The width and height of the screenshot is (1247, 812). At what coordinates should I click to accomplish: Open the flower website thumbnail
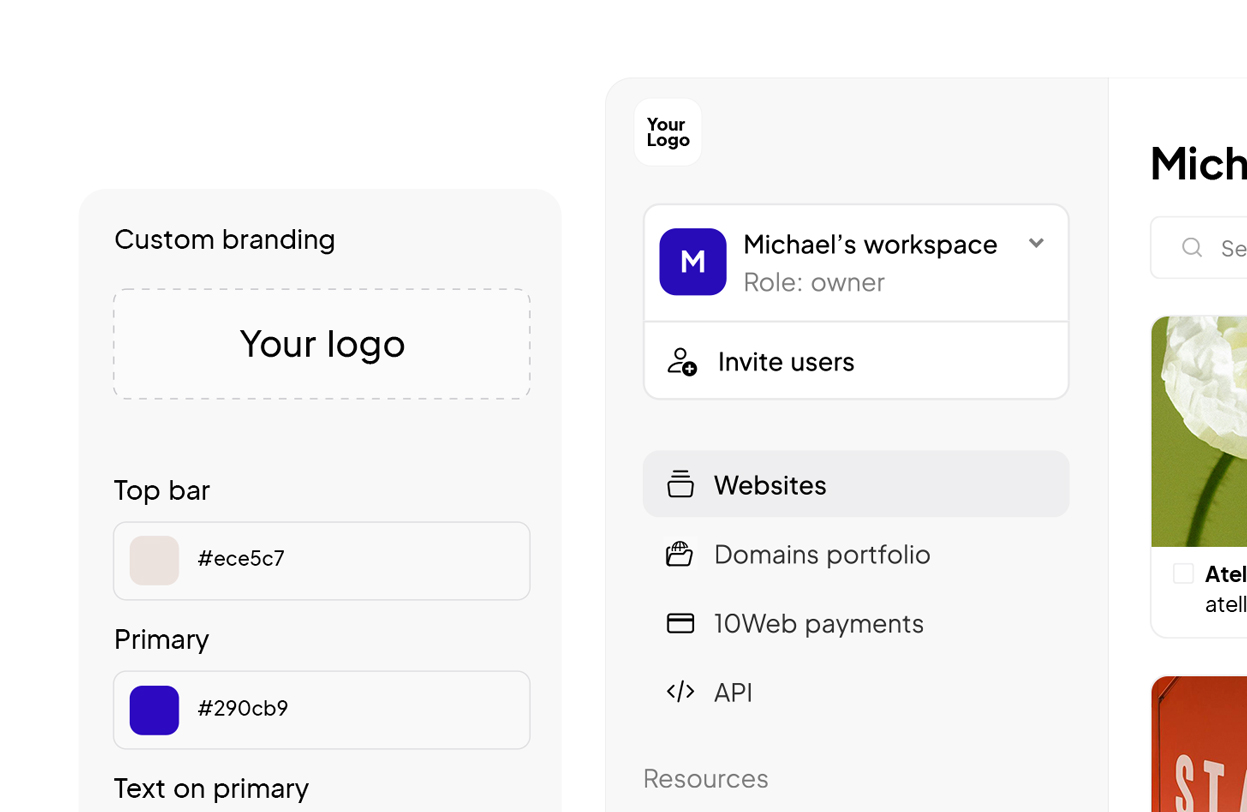(1199, 431)
